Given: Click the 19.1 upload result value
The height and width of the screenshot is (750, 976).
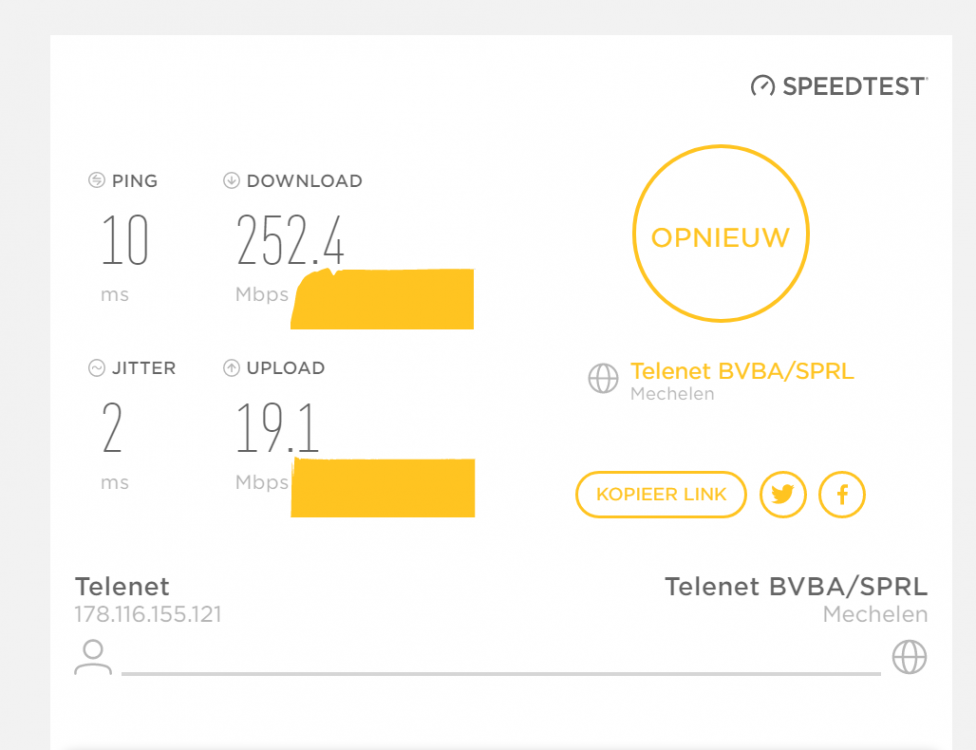Looking at the screenshot, I should 277,428.
